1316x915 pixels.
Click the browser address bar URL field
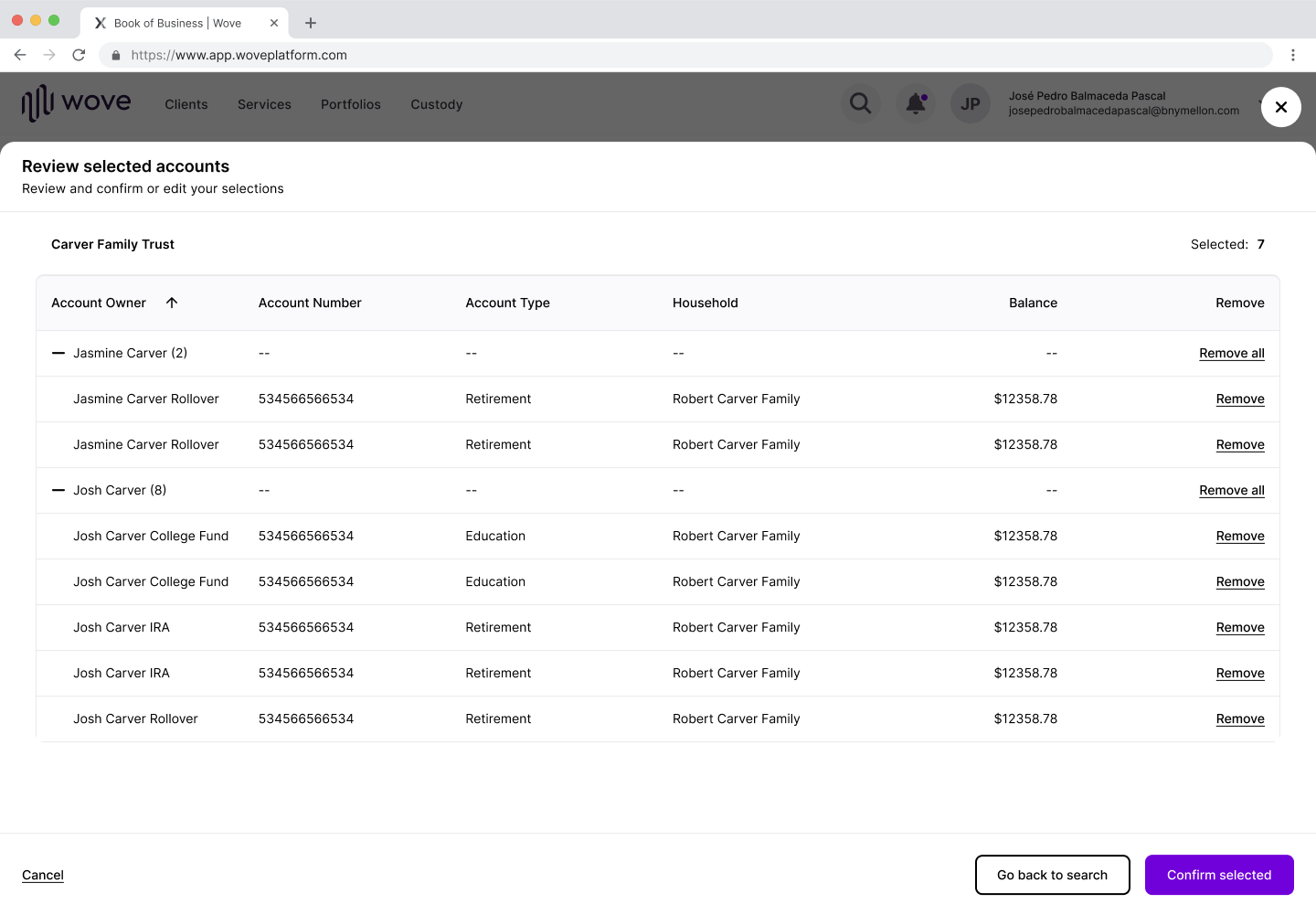coord(640,55)
